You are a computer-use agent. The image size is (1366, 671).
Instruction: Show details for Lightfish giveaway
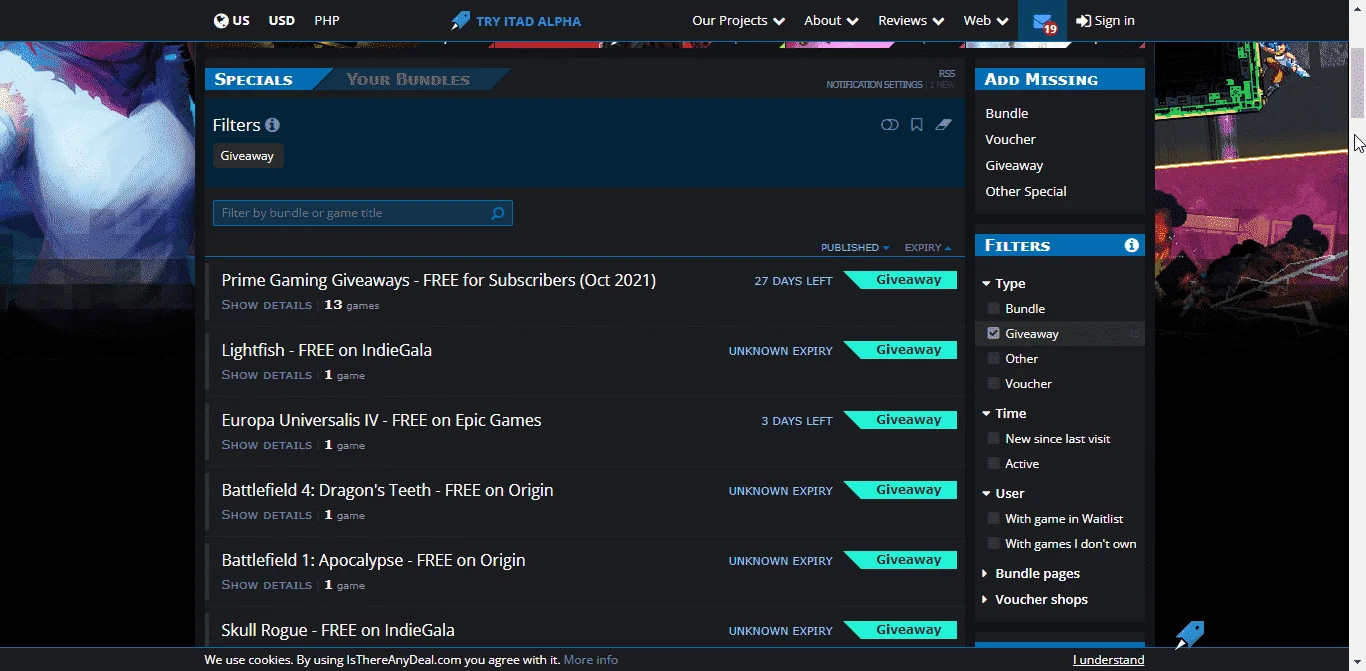point(267,375)
